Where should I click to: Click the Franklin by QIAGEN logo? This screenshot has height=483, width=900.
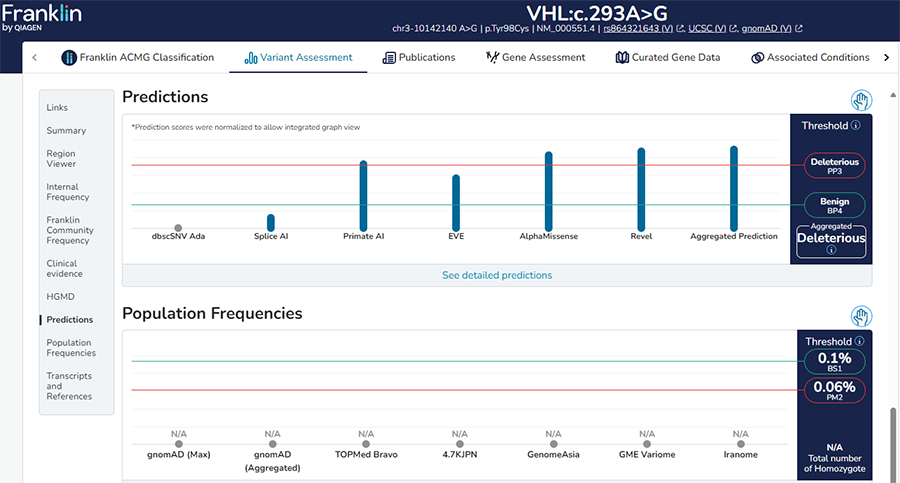[41, 17]
